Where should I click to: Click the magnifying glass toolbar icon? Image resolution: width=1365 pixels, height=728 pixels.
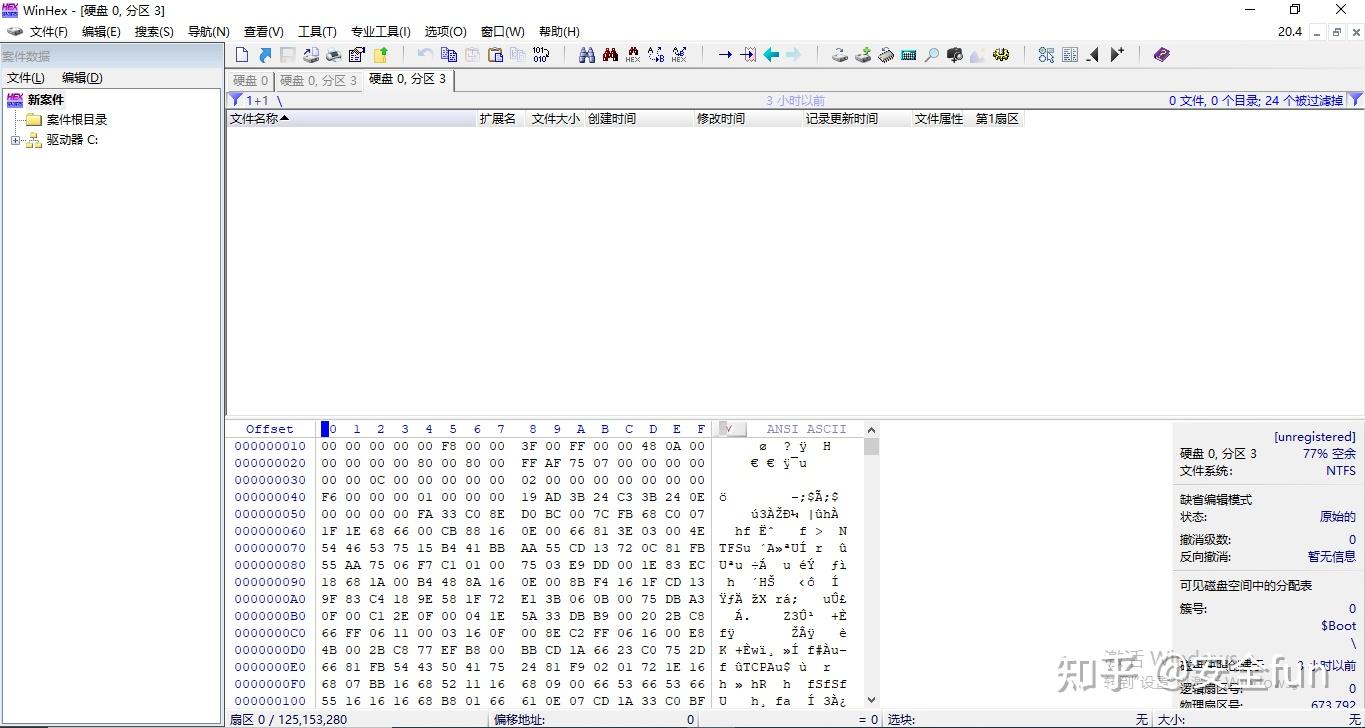click(x=932, y=55)
